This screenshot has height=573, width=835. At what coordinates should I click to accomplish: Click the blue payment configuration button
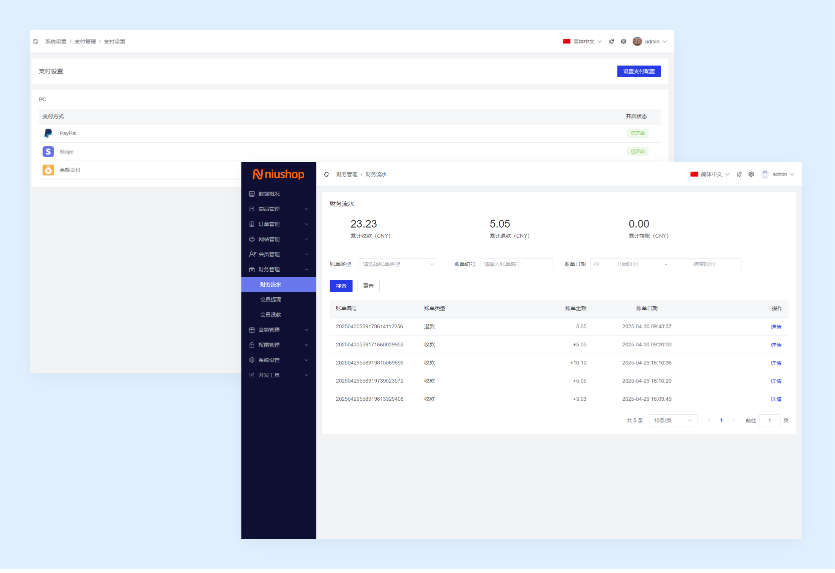pos(638,71)
